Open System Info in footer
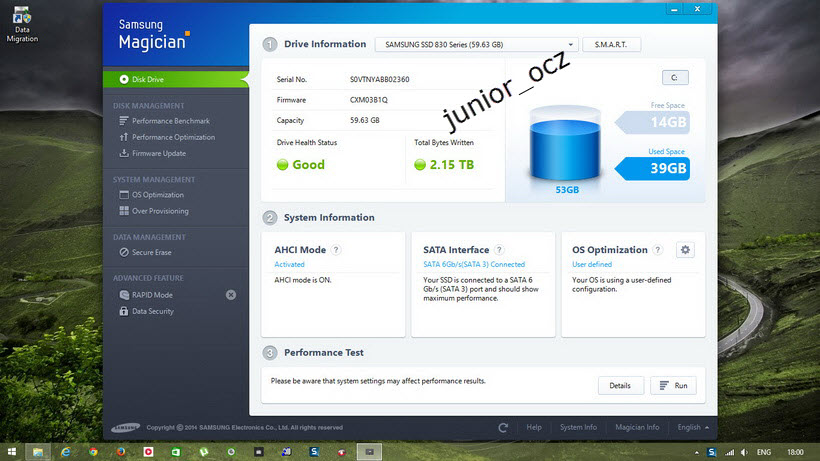This screenshot has width=820, height=461. point(578,427)
